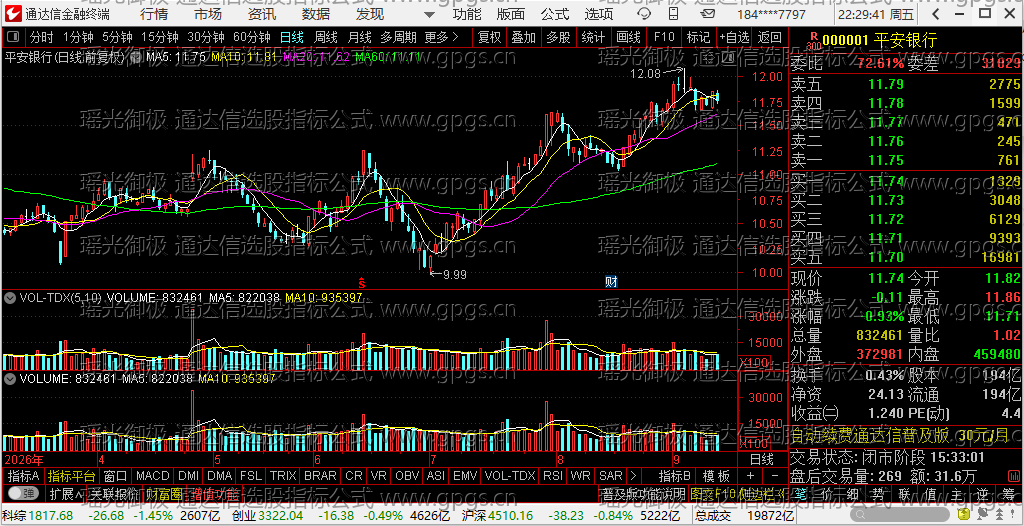The image size is (1024, 526).
Task: Select the 5分钟 period
Action: pyautogui.click(x=117, y=37)
